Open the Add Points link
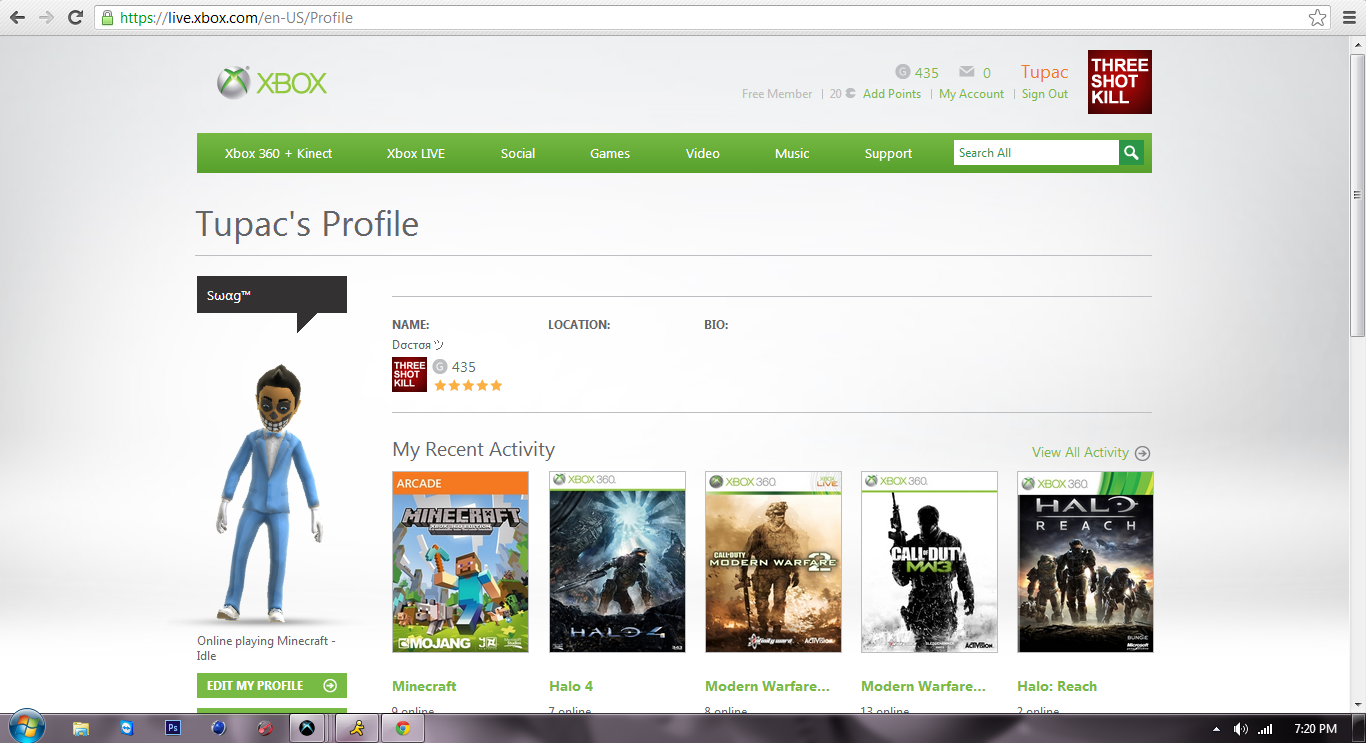1366x743 pixels. coord(892,94)
